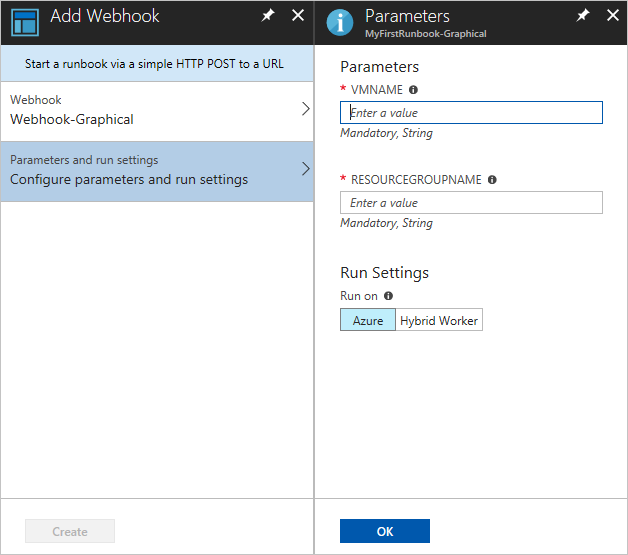Show info tooltip for Run on
Image resolution: width=628 pixels, height=555 pixels.
388,296
